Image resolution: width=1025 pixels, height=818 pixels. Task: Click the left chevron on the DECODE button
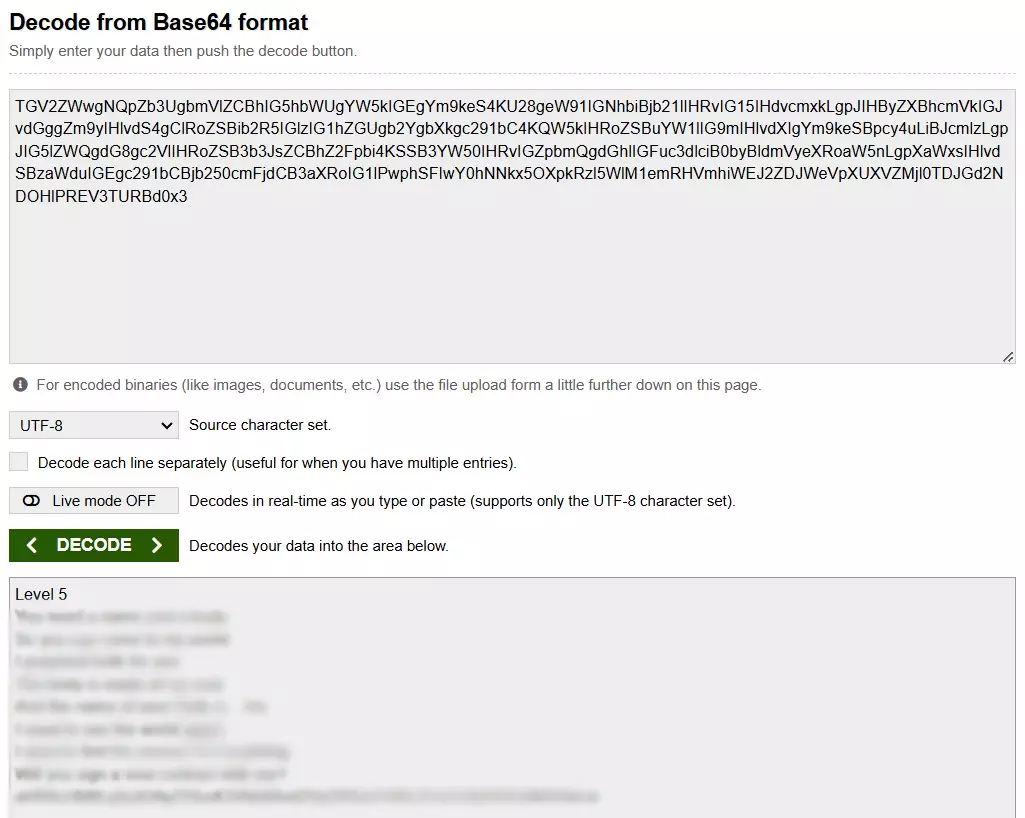point(32,545)
